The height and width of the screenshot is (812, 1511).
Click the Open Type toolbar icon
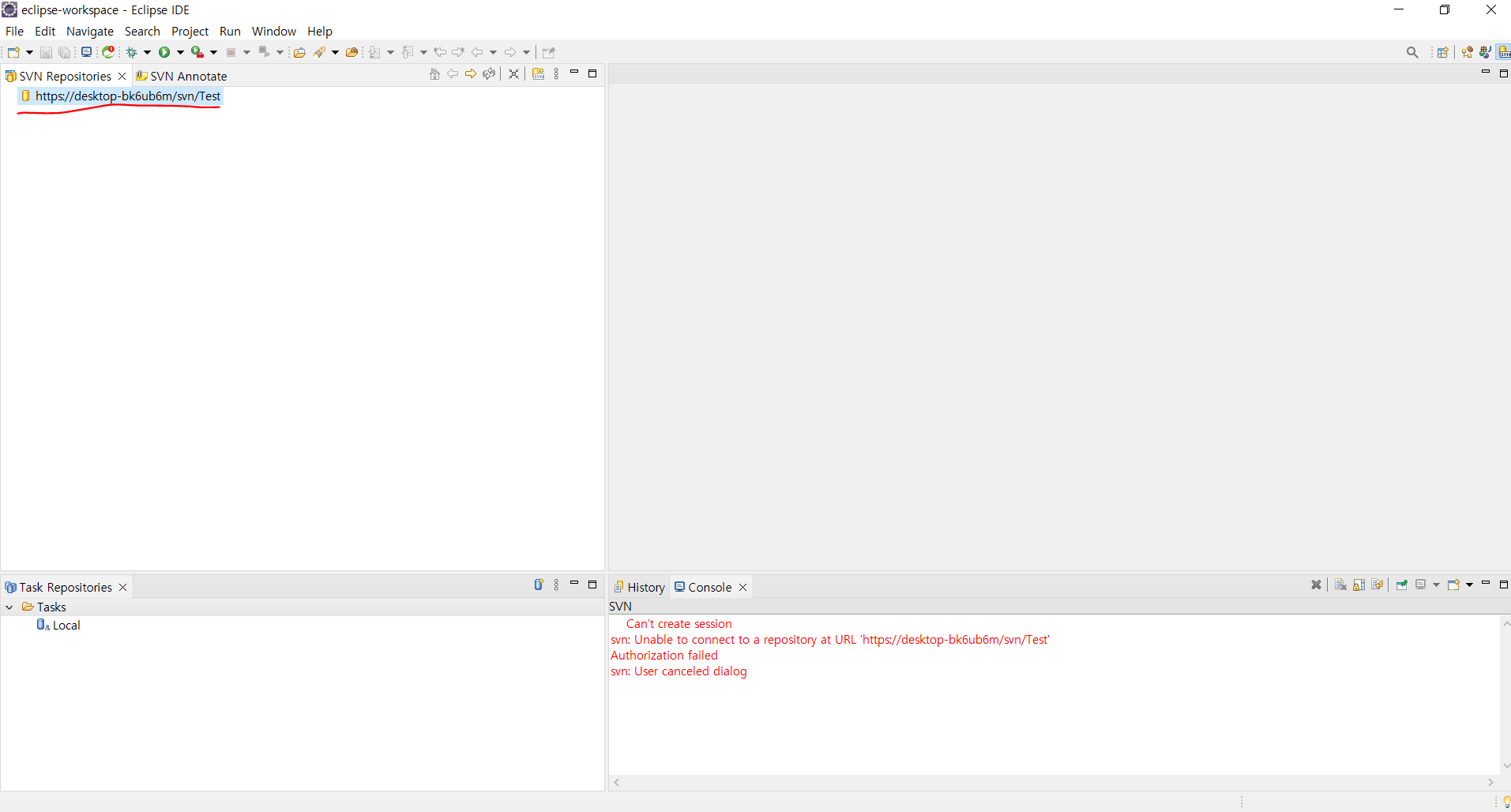pos(299,52)
